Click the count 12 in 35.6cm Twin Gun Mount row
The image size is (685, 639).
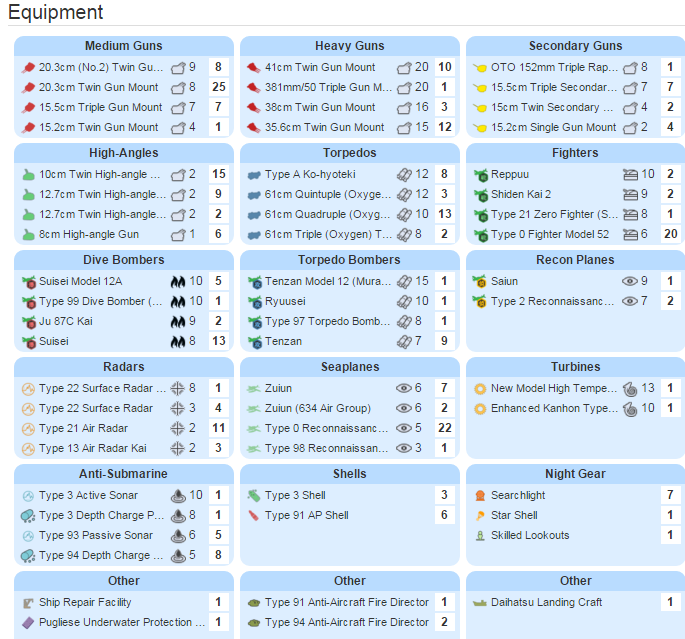(x=444, y=127)
